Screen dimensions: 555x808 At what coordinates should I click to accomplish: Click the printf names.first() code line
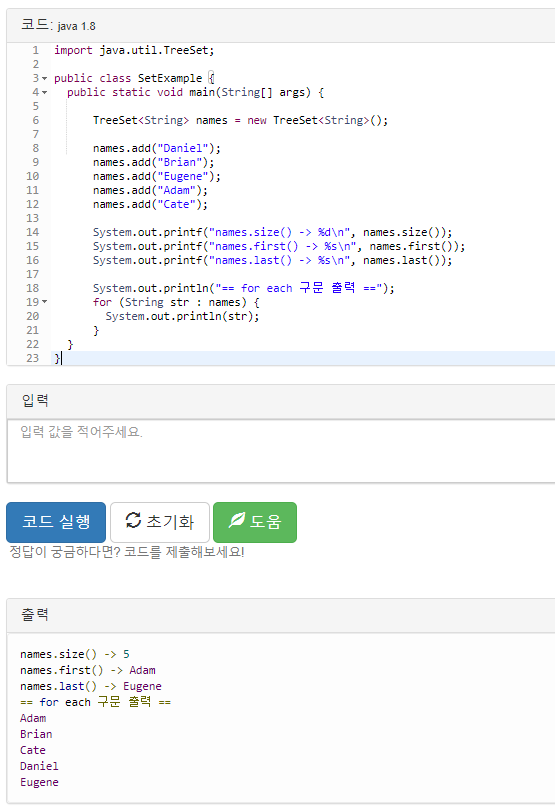pyautogui.click(x=279, y=246)
